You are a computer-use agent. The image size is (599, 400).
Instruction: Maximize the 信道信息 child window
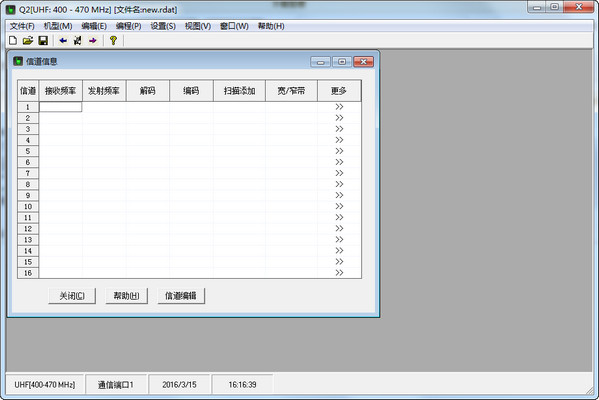tap(342, 62)
